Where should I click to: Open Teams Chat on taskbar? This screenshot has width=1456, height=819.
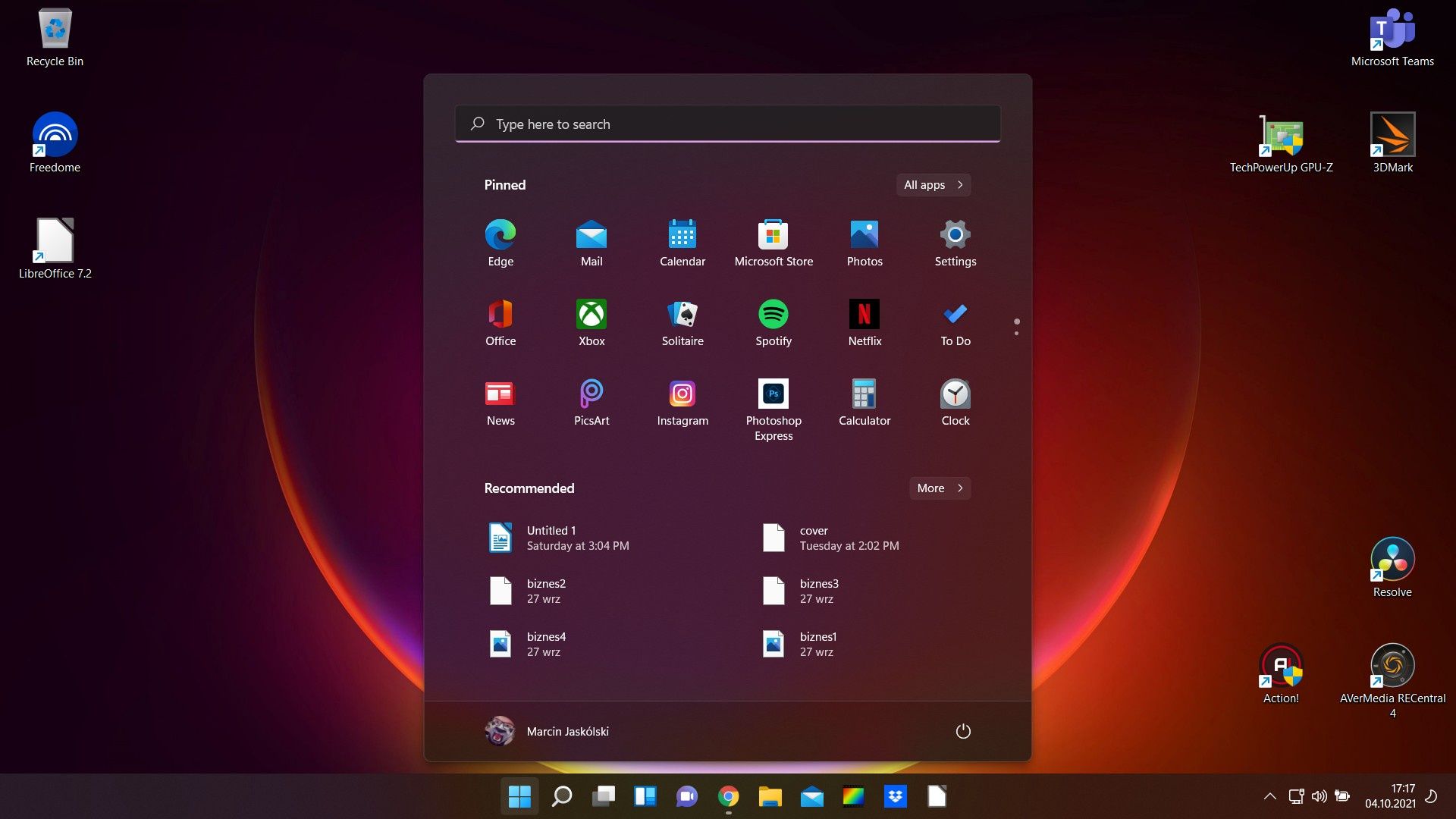[x=687, y=796]
